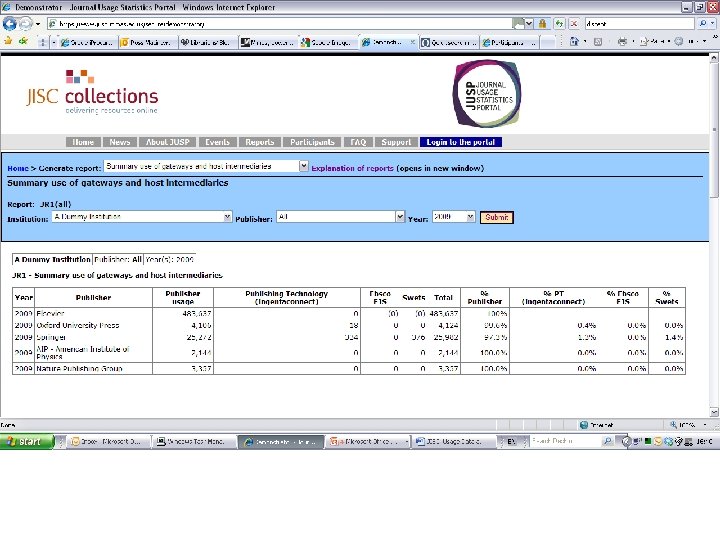Open the Favorites star icon
This screenshot has height=540, width=720.
(x=8, y=42)
